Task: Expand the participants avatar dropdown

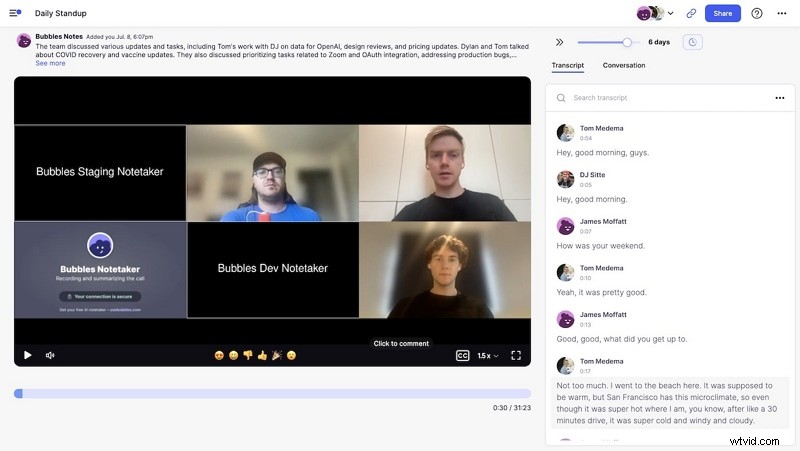Action: pos(670,13)
